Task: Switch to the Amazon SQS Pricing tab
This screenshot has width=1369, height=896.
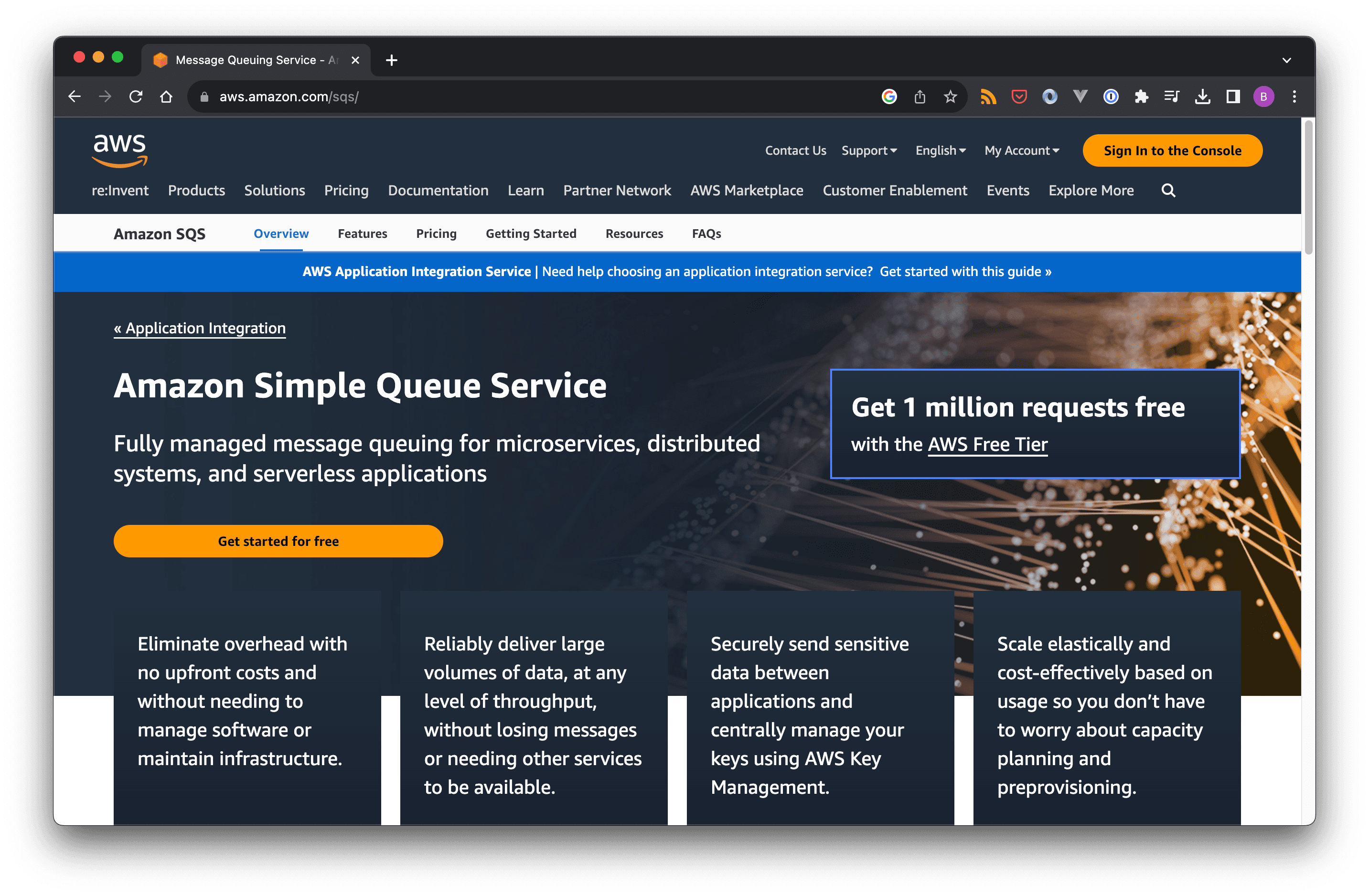Action: [x=436, y=234]
